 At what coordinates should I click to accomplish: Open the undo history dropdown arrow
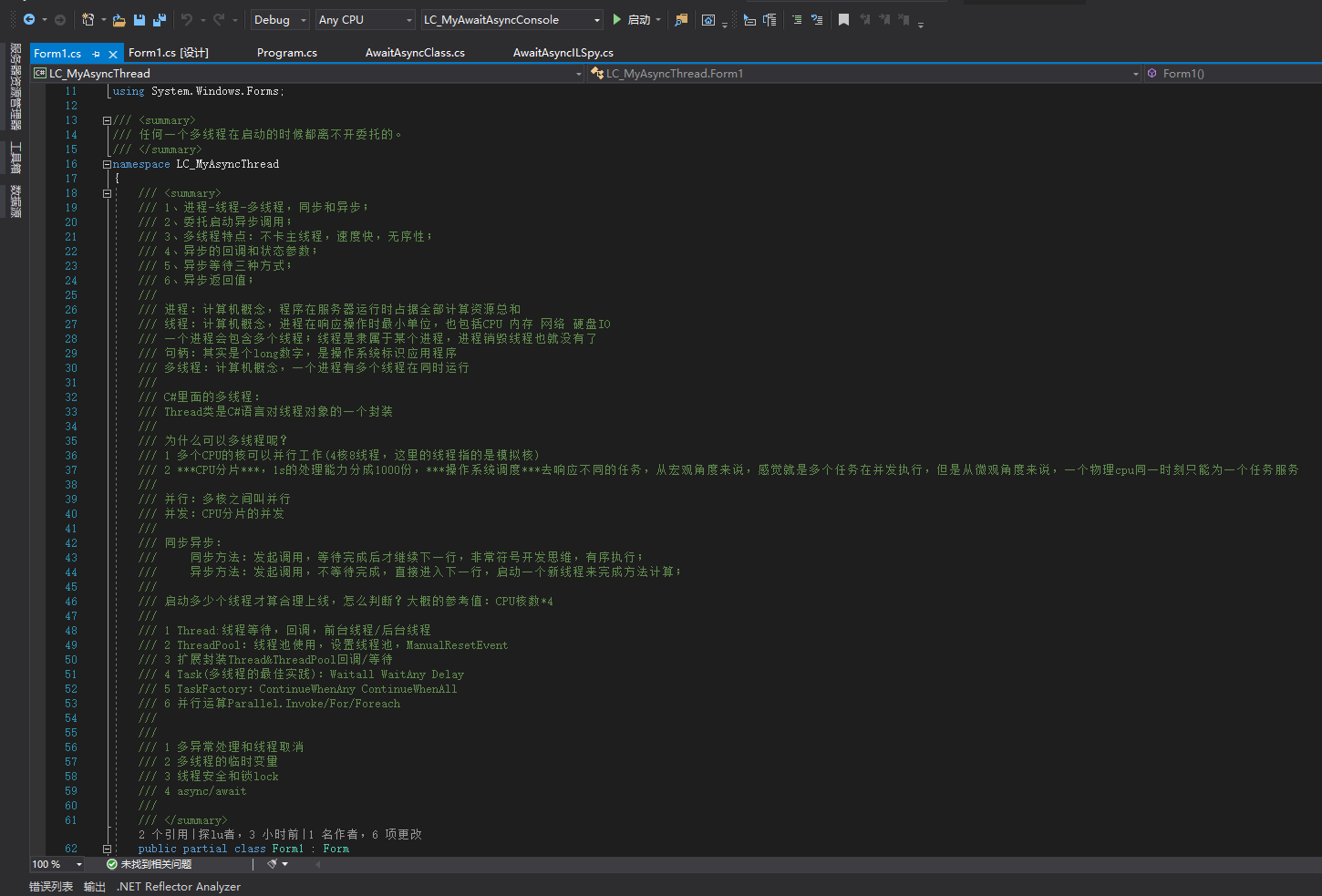(x=202, y=19)
